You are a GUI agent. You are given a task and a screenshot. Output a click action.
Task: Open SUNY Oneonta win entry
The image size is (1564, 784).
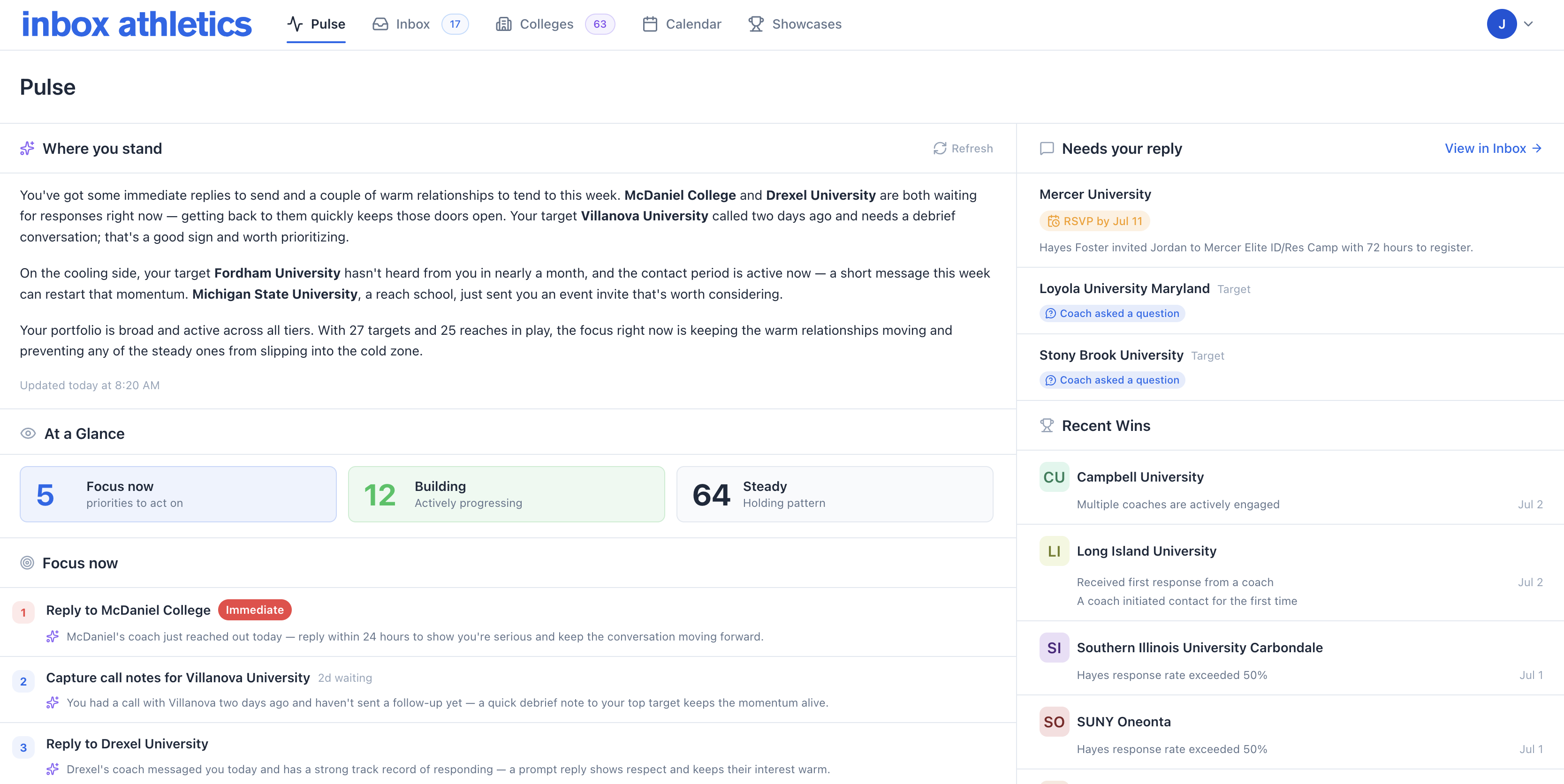(x=1290, y=732)
